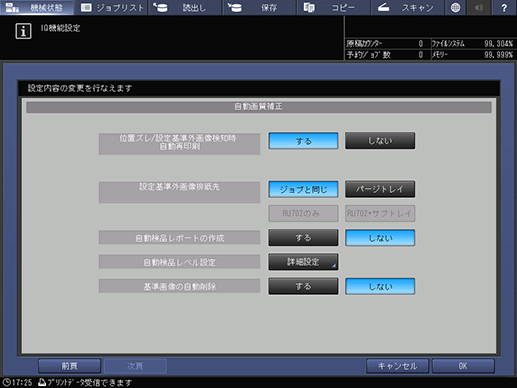Select しない for 自動再印刷
Image resolution: width=517 pixels, height=388 pixels.
click(x=380, y=141)
